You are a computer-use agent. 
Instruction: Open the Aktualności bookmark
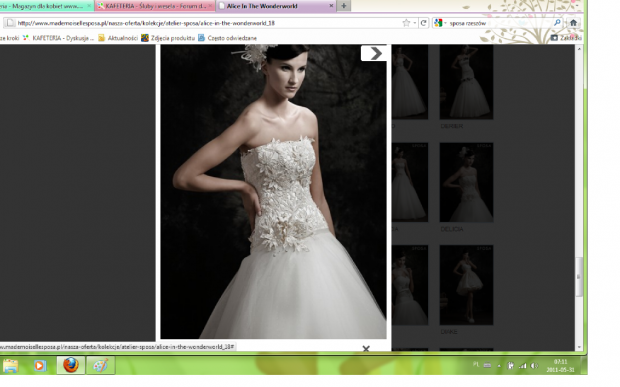[x=118, y=38]
